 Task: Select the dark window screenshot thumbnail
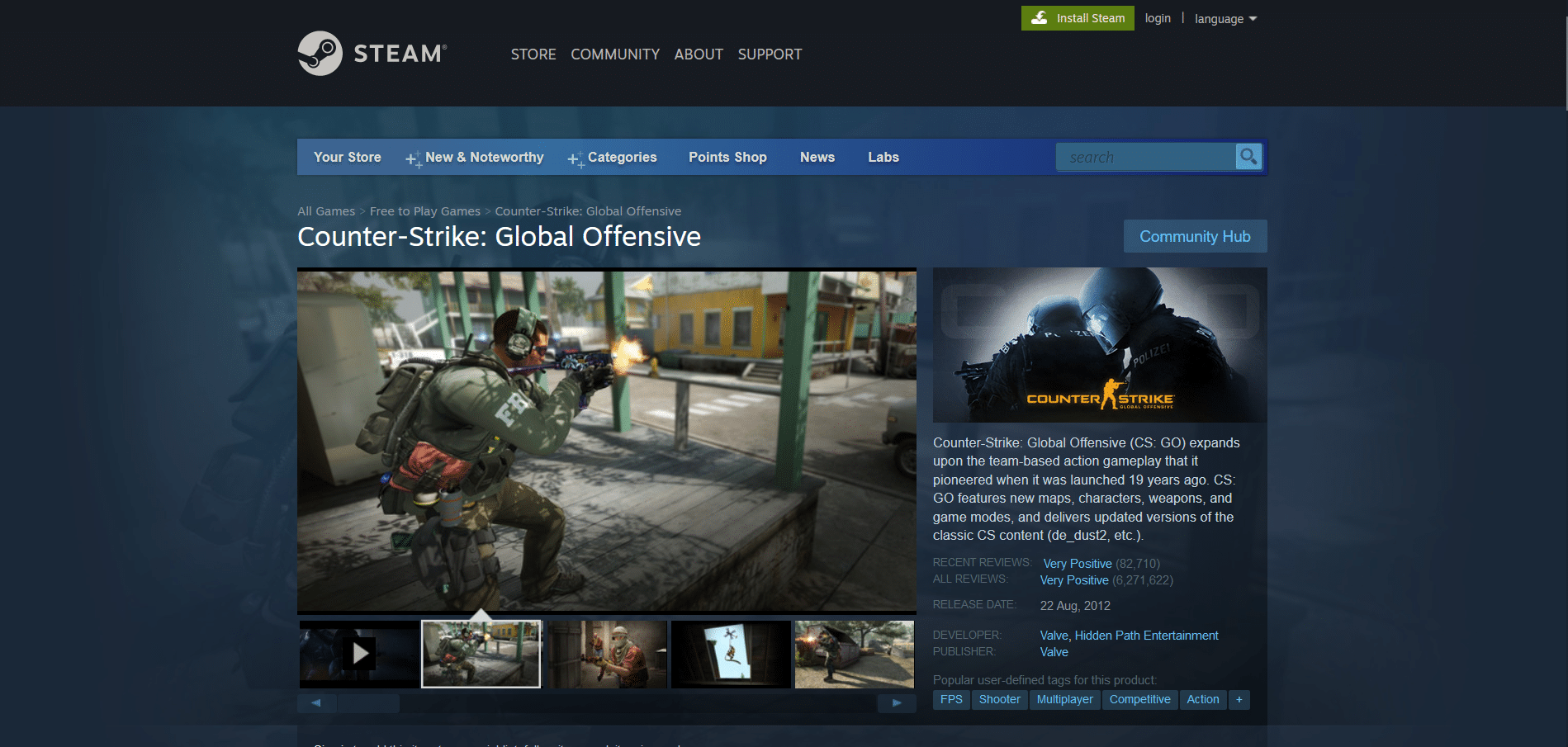(731, 654)
